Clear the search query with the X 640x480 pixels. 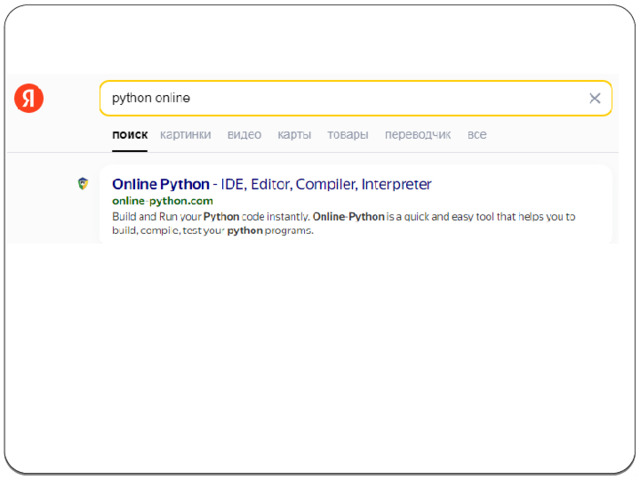595,98
